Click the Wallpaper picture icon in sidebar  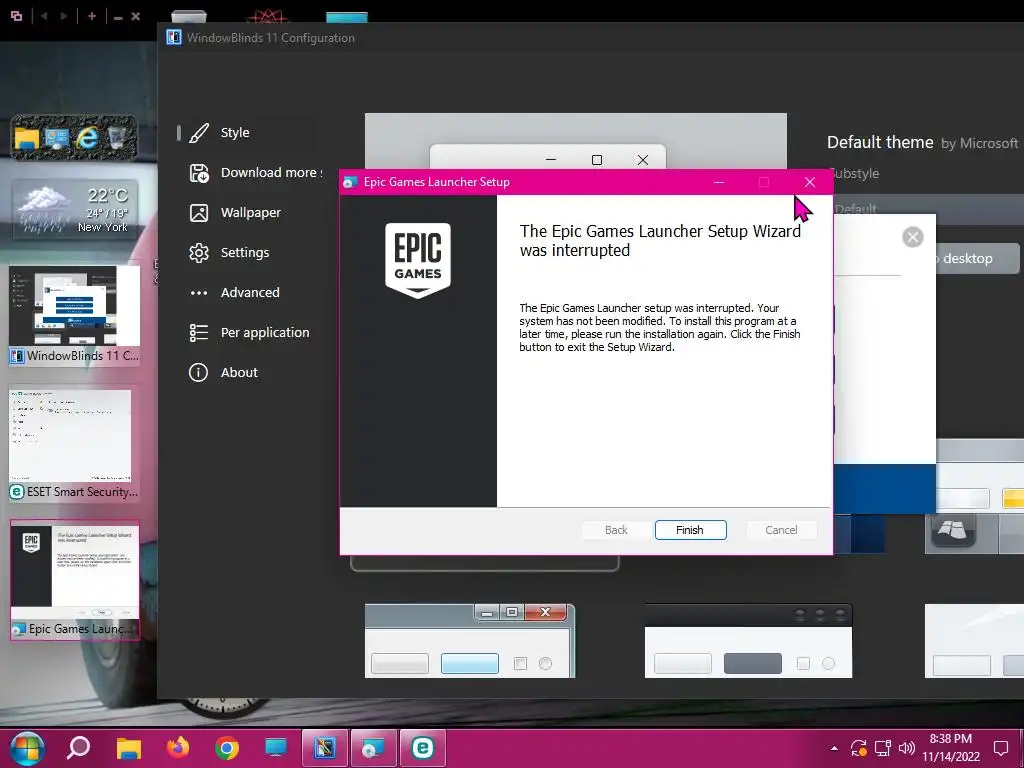tap(199, 213)
